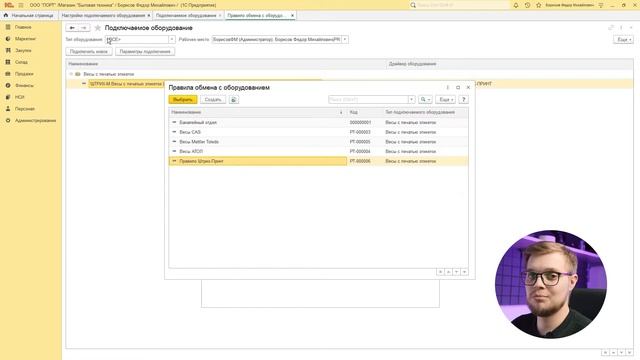Select the Весы CAS row

click(318, 132)
